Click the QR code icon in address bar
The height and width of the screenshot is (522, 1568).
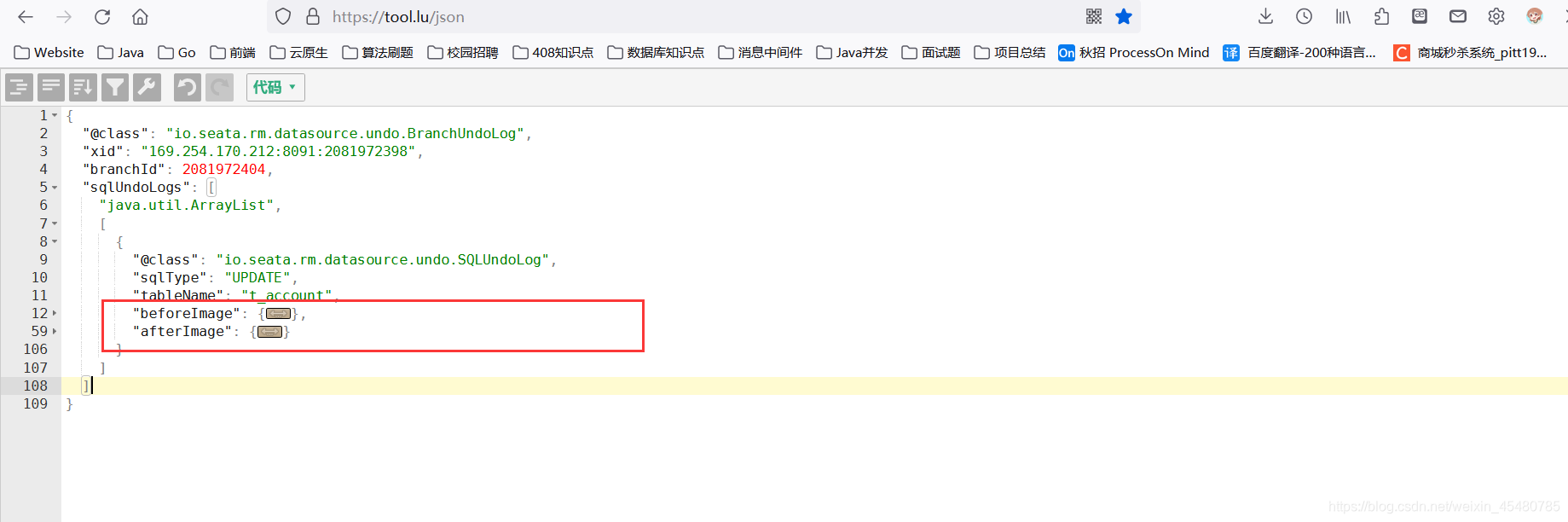(1094, 16)
